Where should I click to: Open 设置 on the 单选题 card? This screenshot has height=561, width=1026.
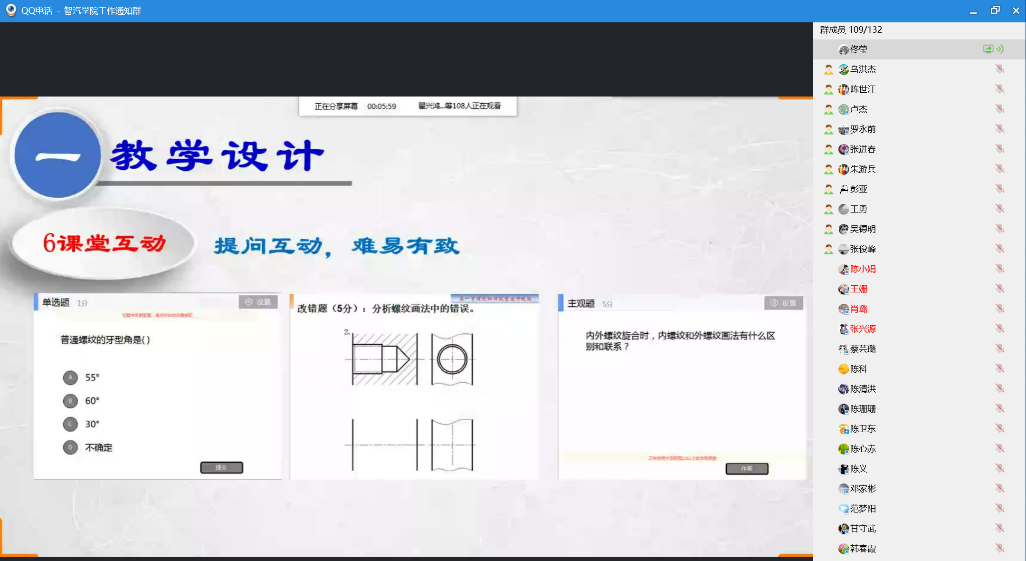coord(258,302)
